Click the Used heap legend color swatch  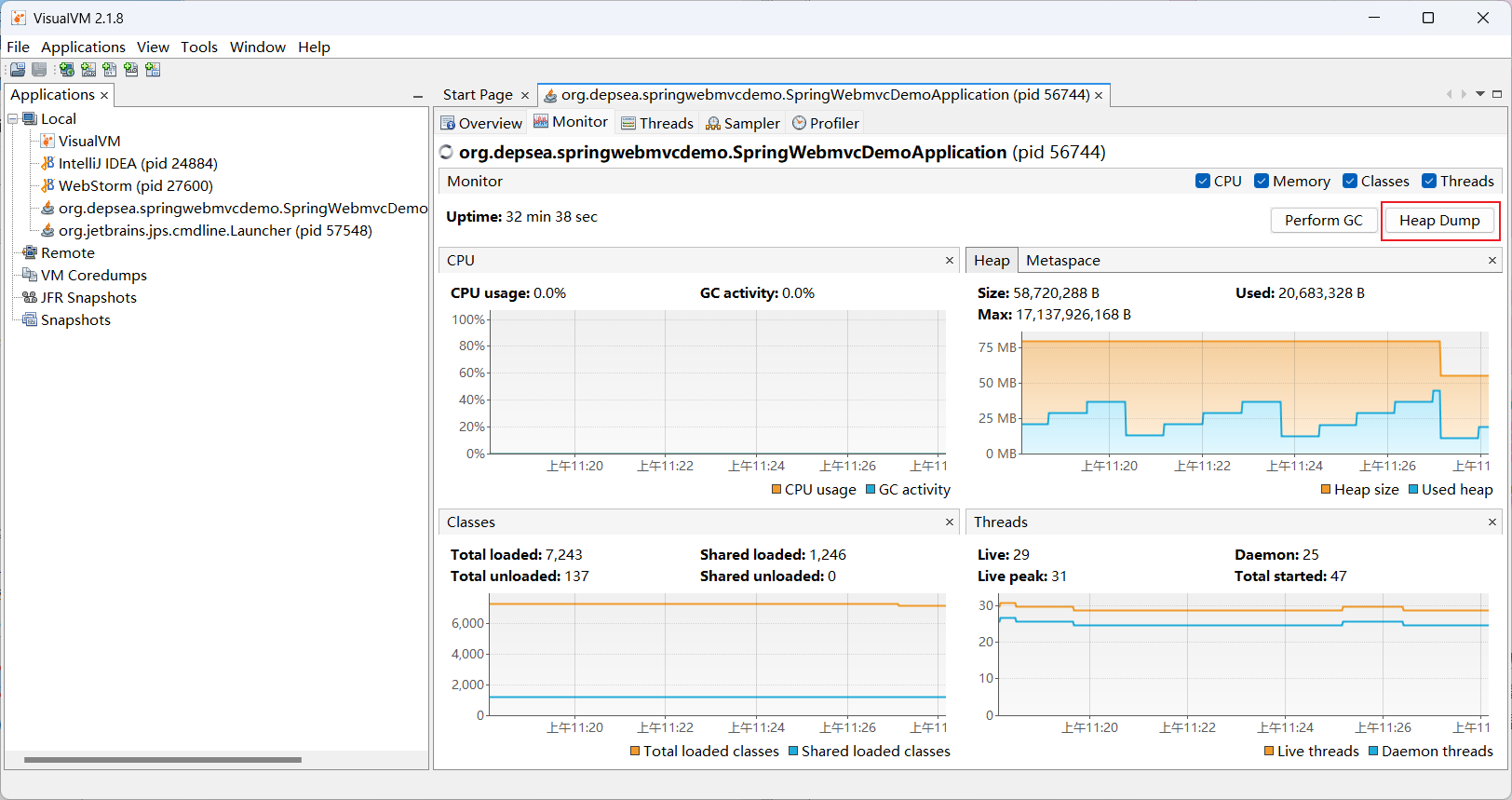click(x=1413, y=490)
